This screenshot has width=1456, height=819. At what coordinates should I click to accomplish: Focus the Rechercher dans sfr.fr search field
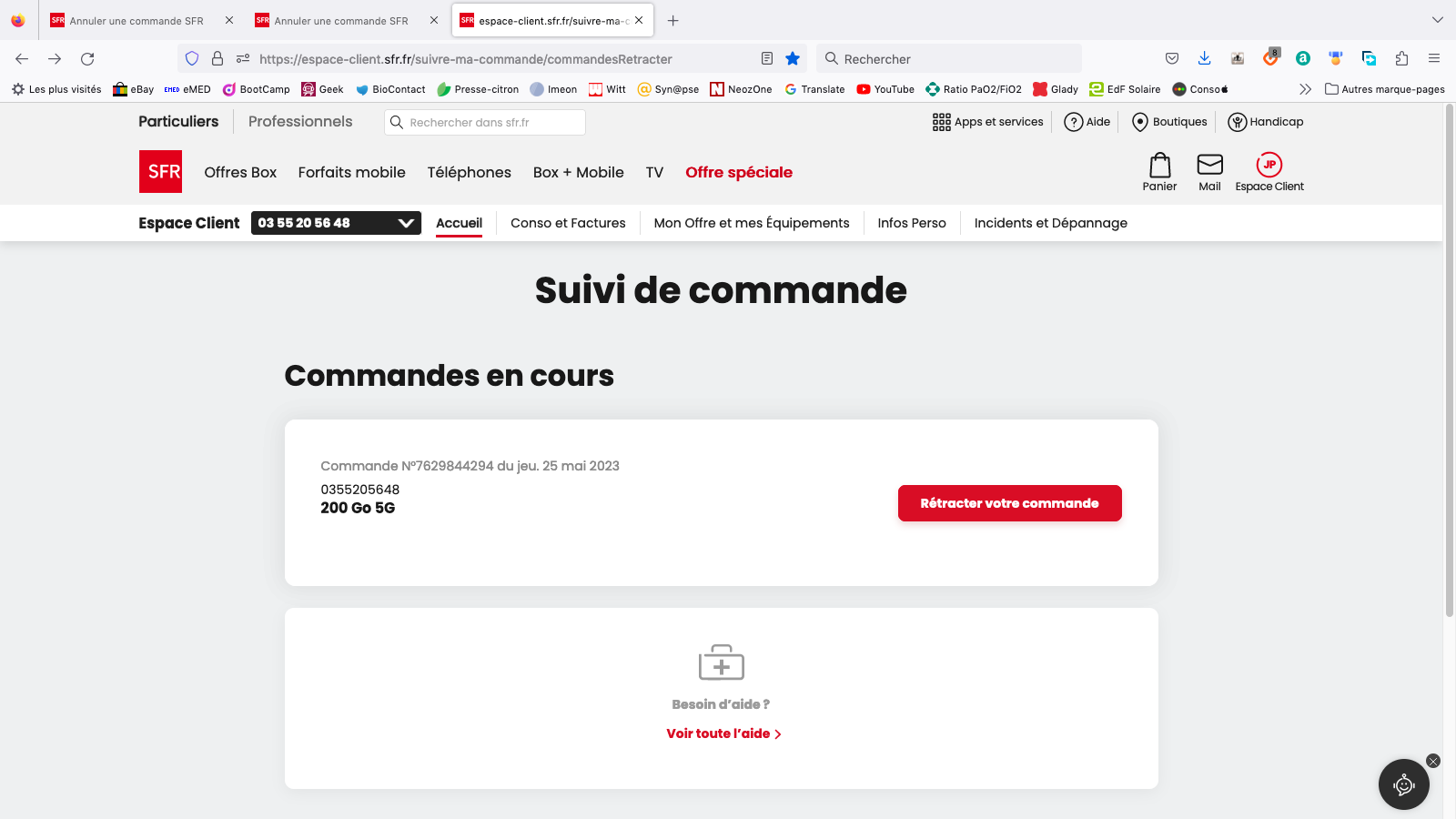(485, 122)
